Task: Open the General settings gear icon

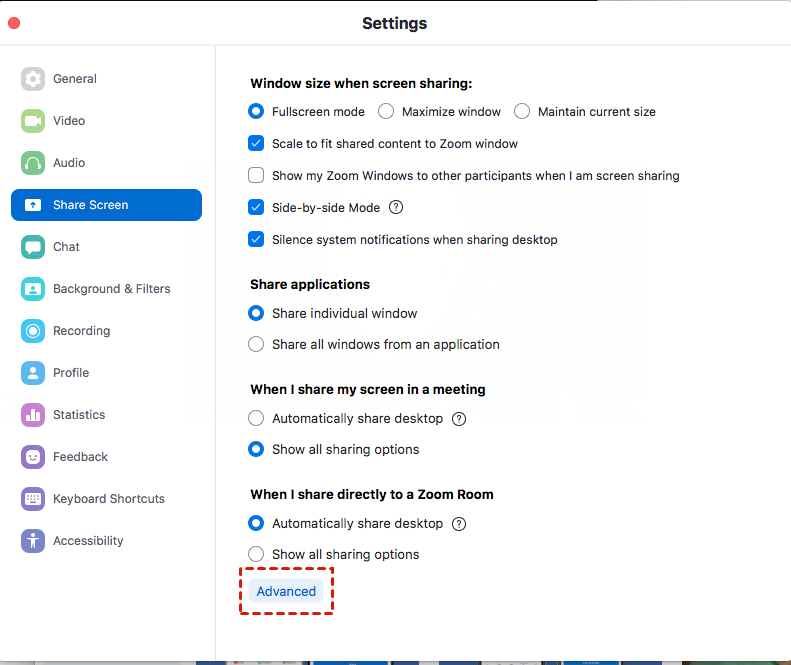Action: tap(33, 79)
